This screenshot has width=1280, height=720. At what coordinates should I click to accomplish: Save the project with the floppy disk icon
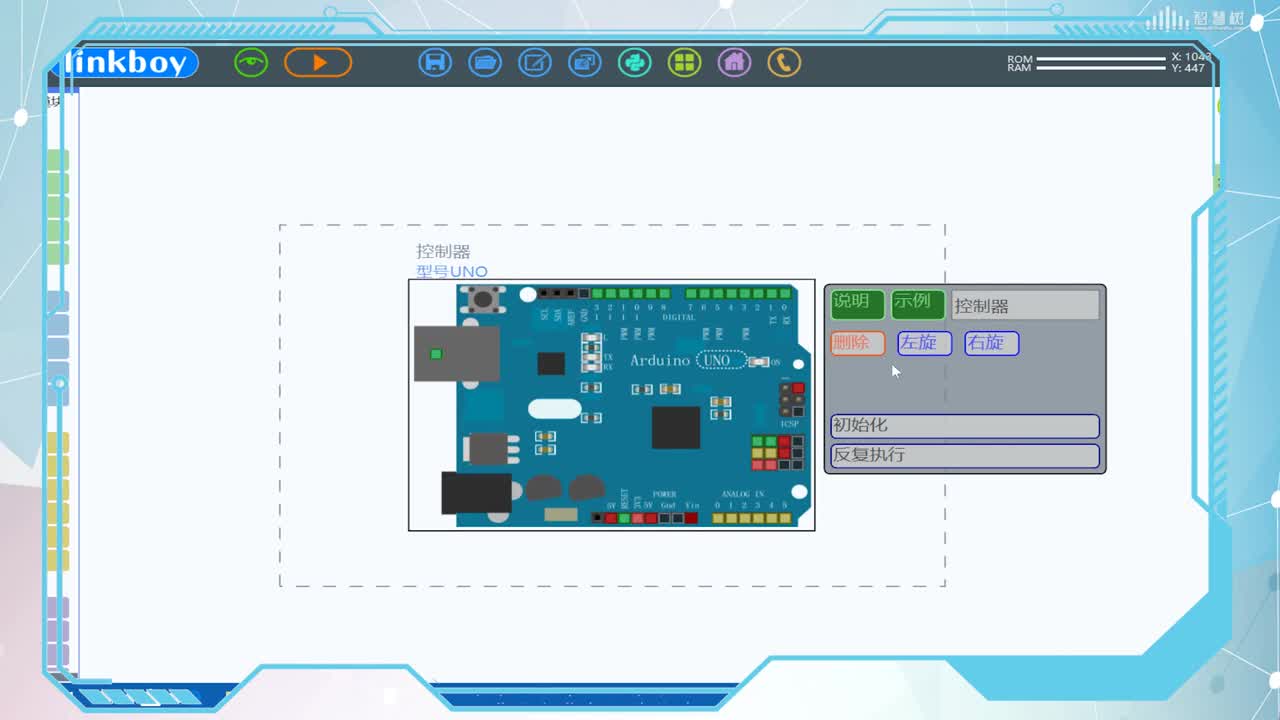tap(435, 63)
